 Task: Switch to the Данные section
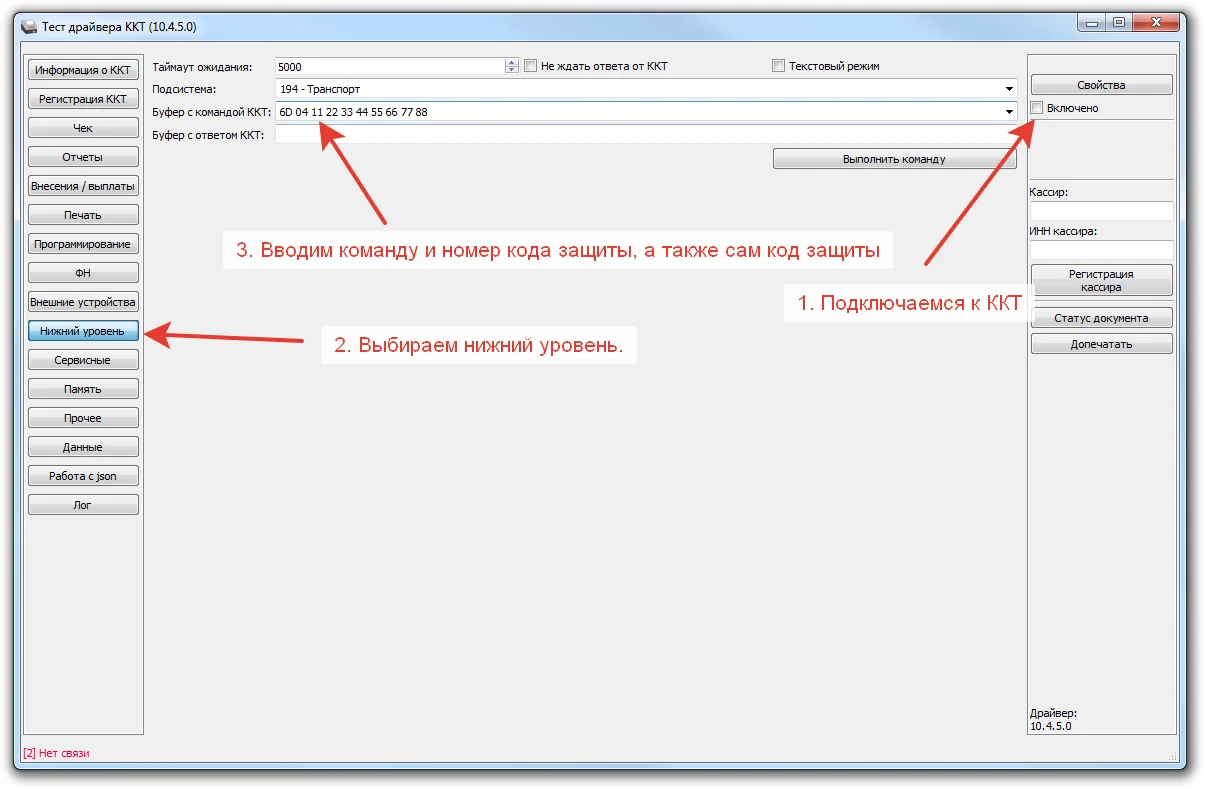click(x=83, y=447)
